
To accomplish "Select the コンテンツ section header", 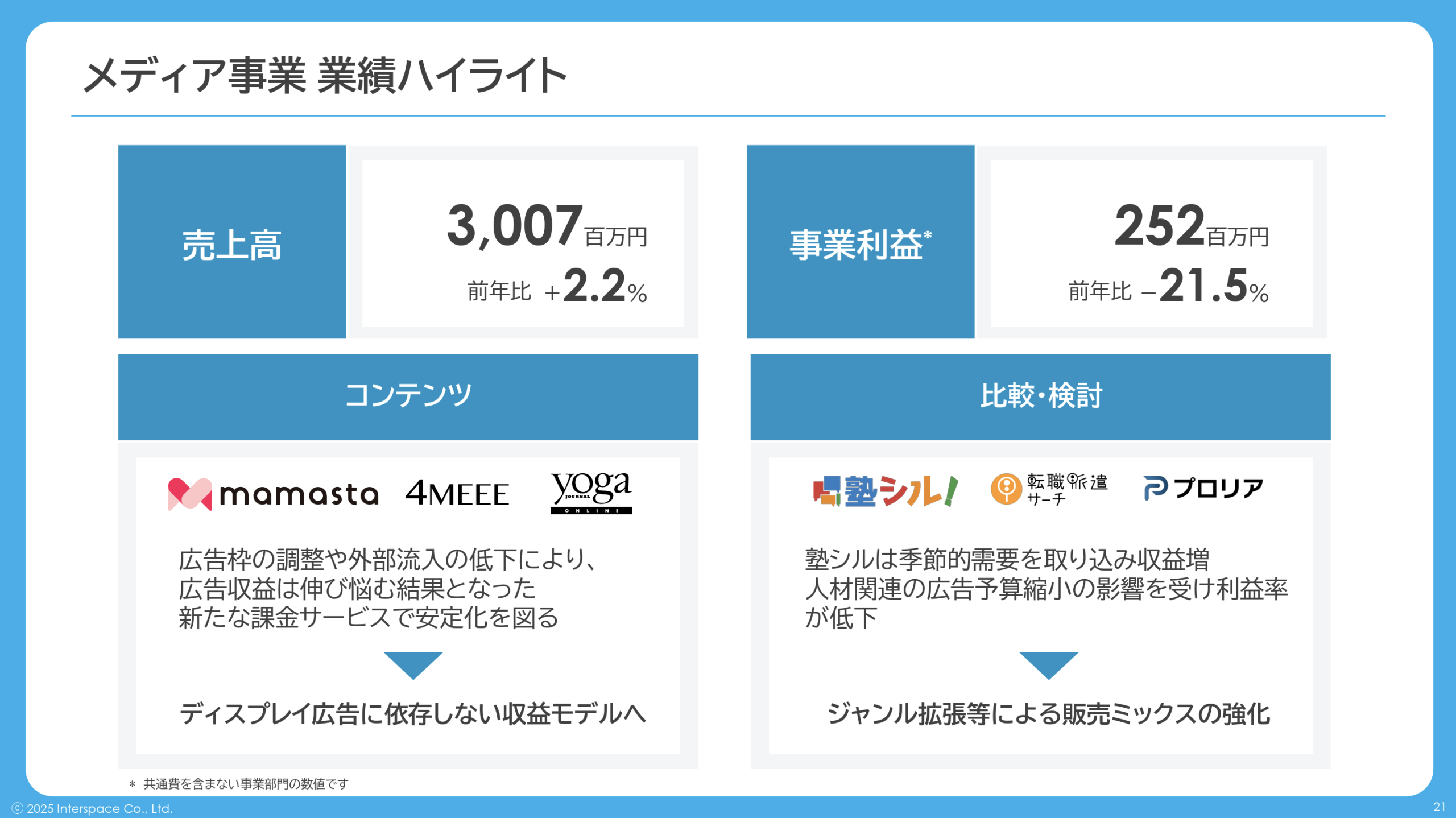I will [x=408, y=396].
